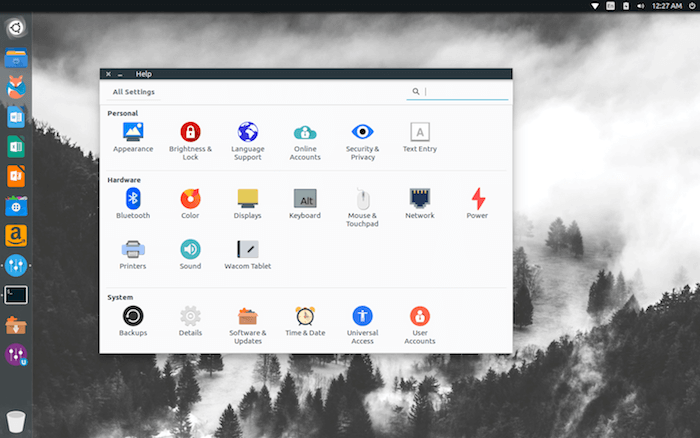Open sound volume indicator in panel
The image size is (700, 438).
click(641, 6)
